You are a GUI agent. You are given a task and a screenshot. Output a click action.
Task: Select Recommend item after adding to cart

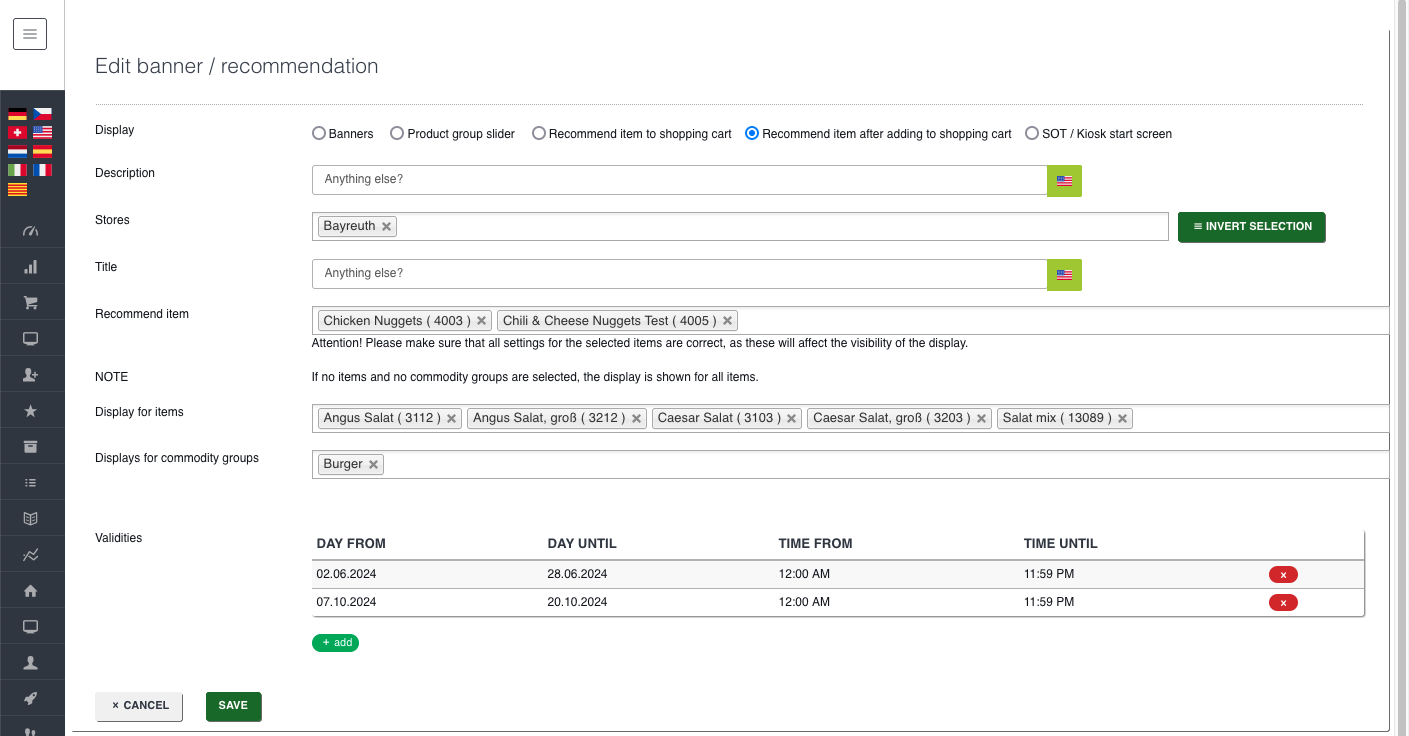tap(752, 133)
